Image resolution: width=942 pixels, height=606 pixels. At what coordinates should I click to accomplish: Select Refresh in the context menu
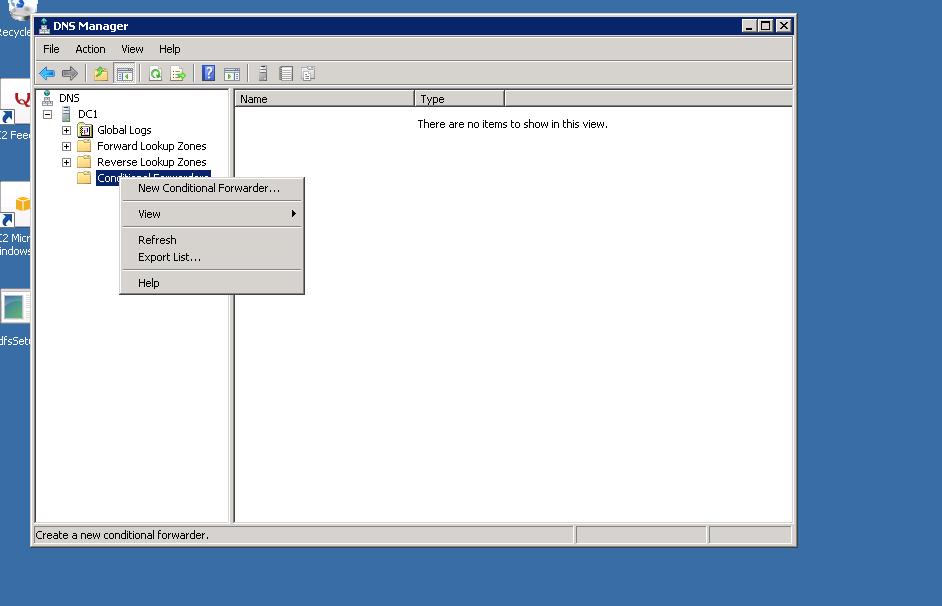click(x=212, y=240)
